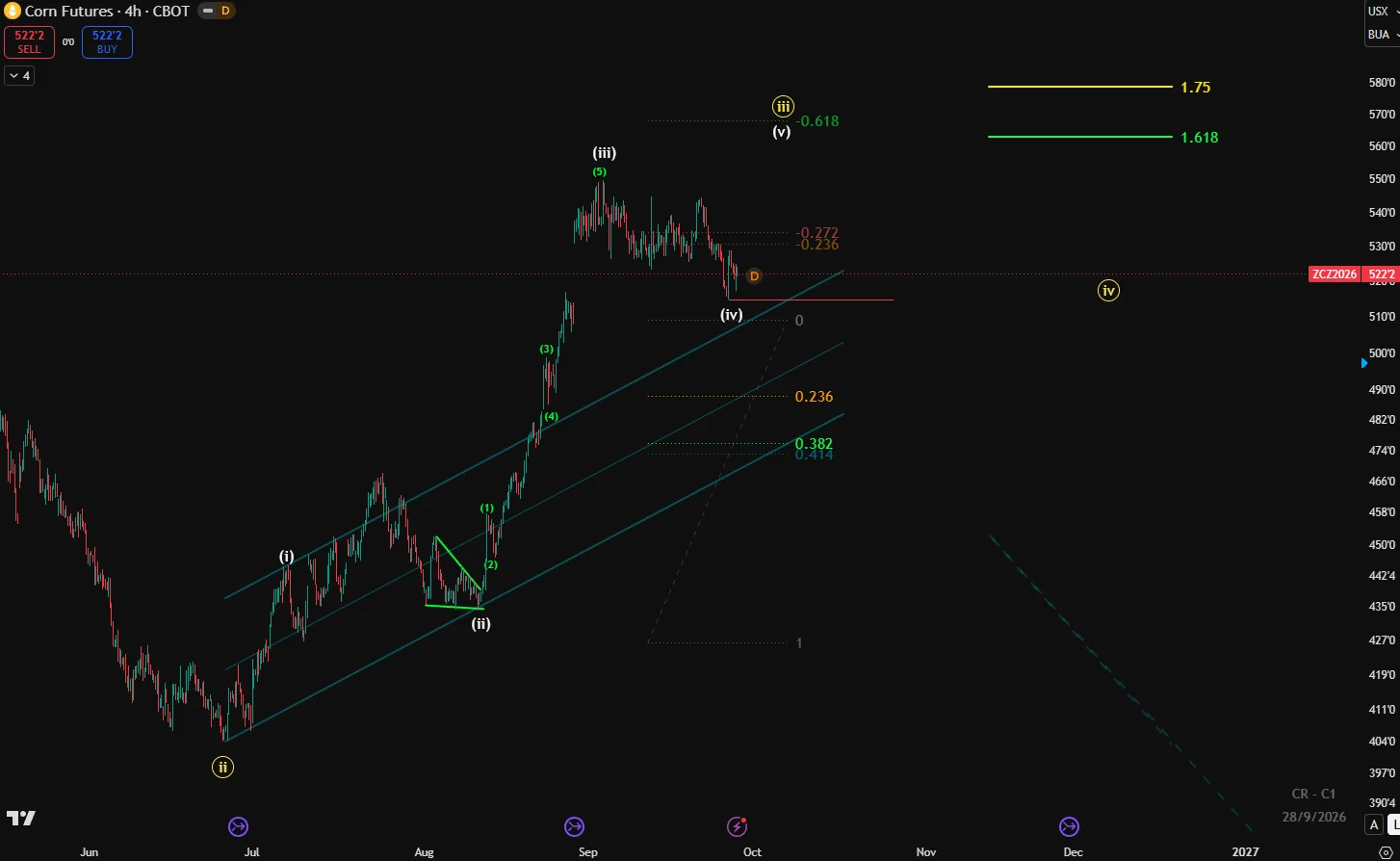Click the purple contract-switch icon near Jul
The height and width of the screenshot is (861, 1400).
tap(238, 826)
